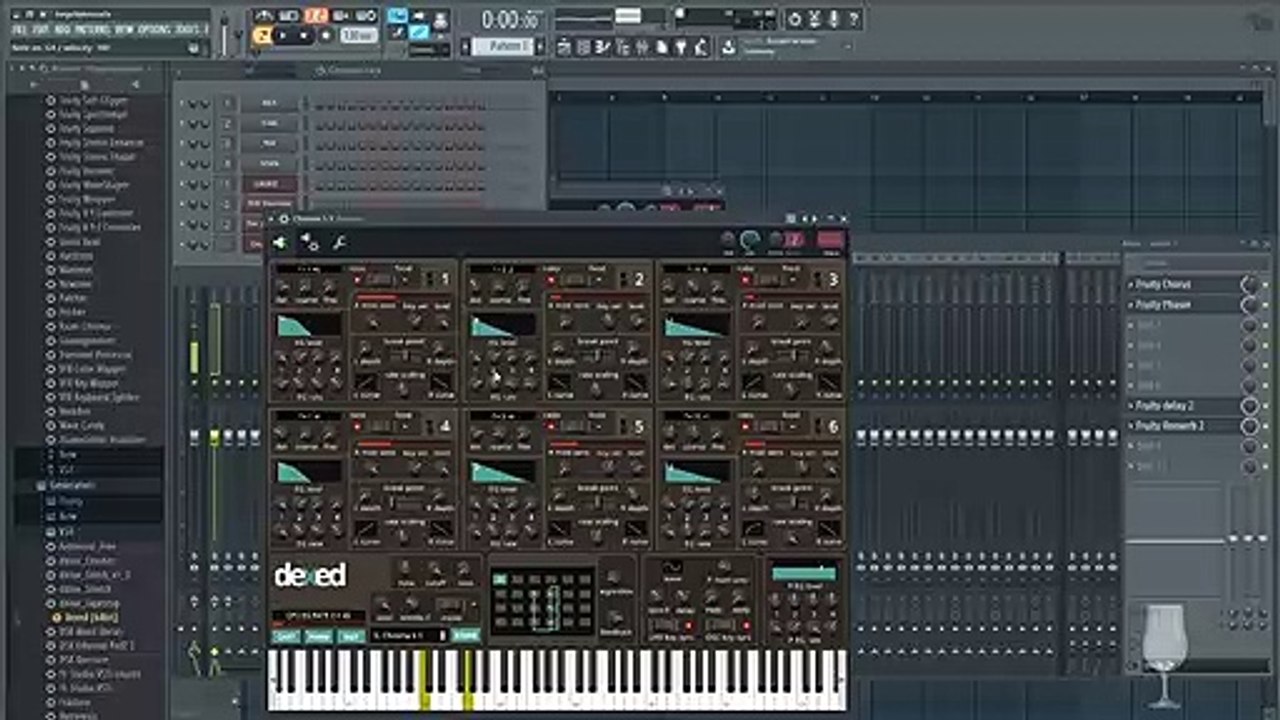Toggle the metronome icon in the transport bar
This screenshot has width=1280, height=720.
264,16
